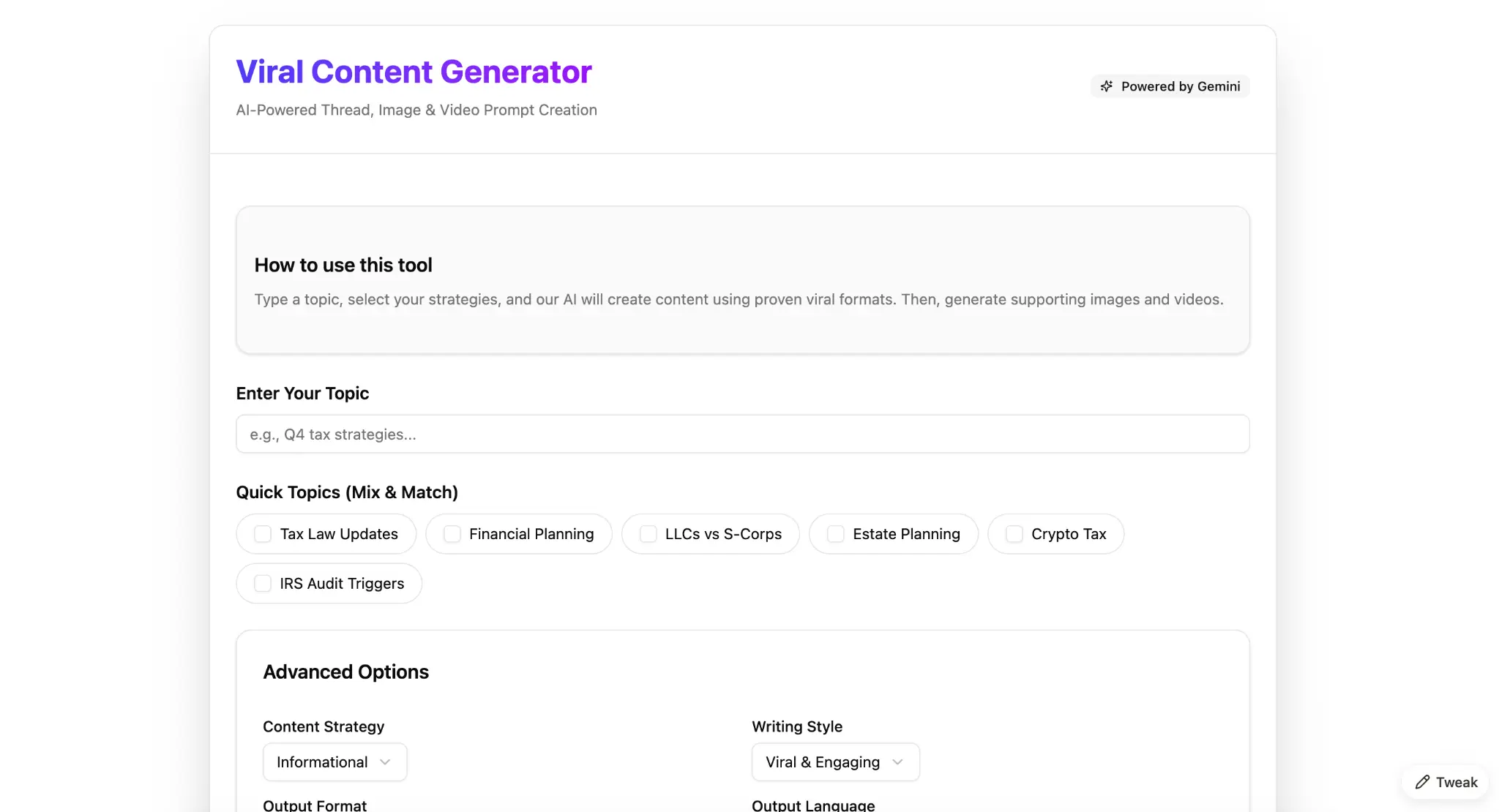Image resolution: width=1499 pixels, height=812 pixels.
Task: Select the Estate Planning checkbox
Action: 836,534
